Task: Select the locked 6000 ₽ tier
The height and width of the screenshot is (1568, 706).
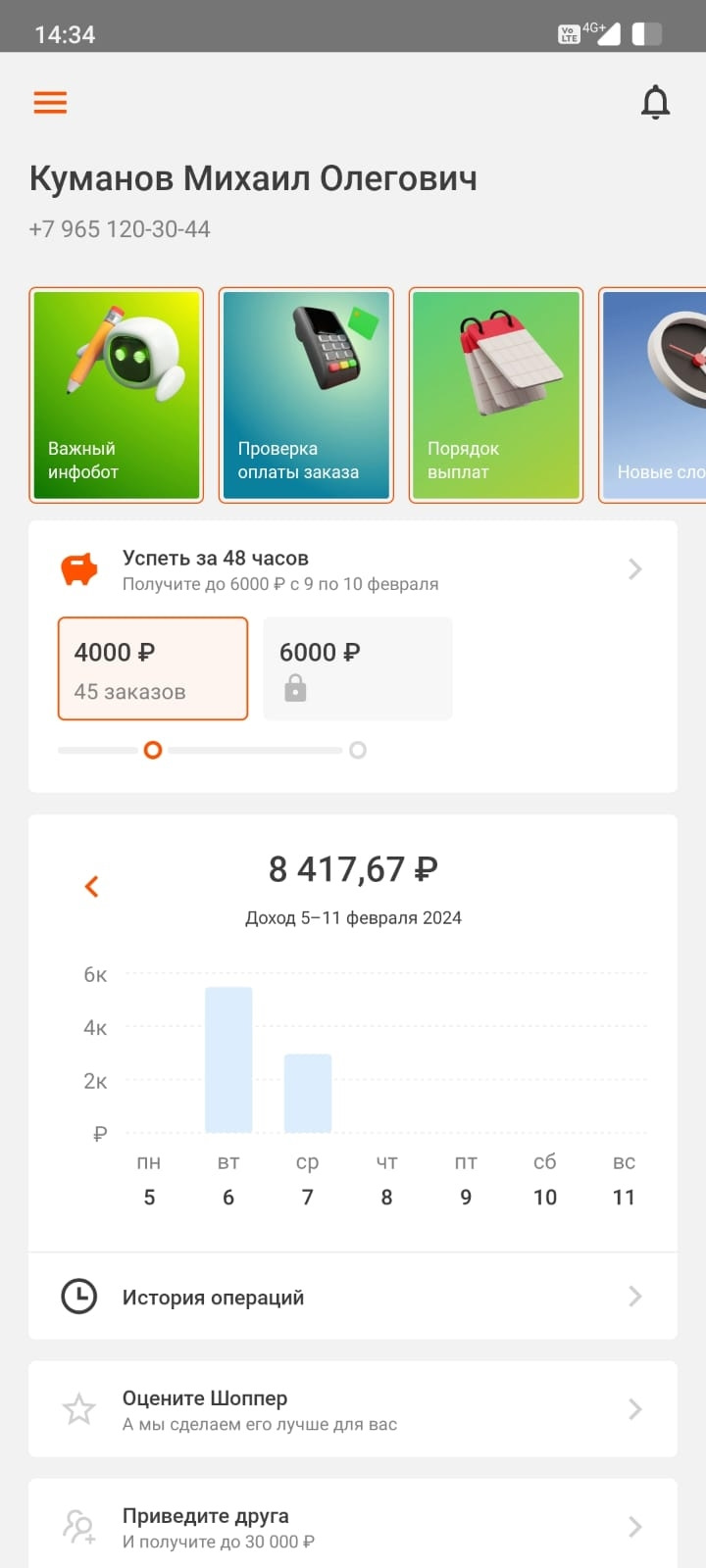Action: coord(358,668)
